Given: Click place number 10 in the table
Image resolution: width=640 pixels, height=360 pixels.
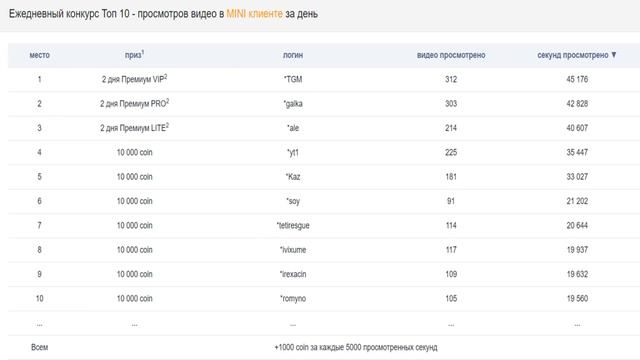Looking at the screenshot, I should tap(40, 298).
